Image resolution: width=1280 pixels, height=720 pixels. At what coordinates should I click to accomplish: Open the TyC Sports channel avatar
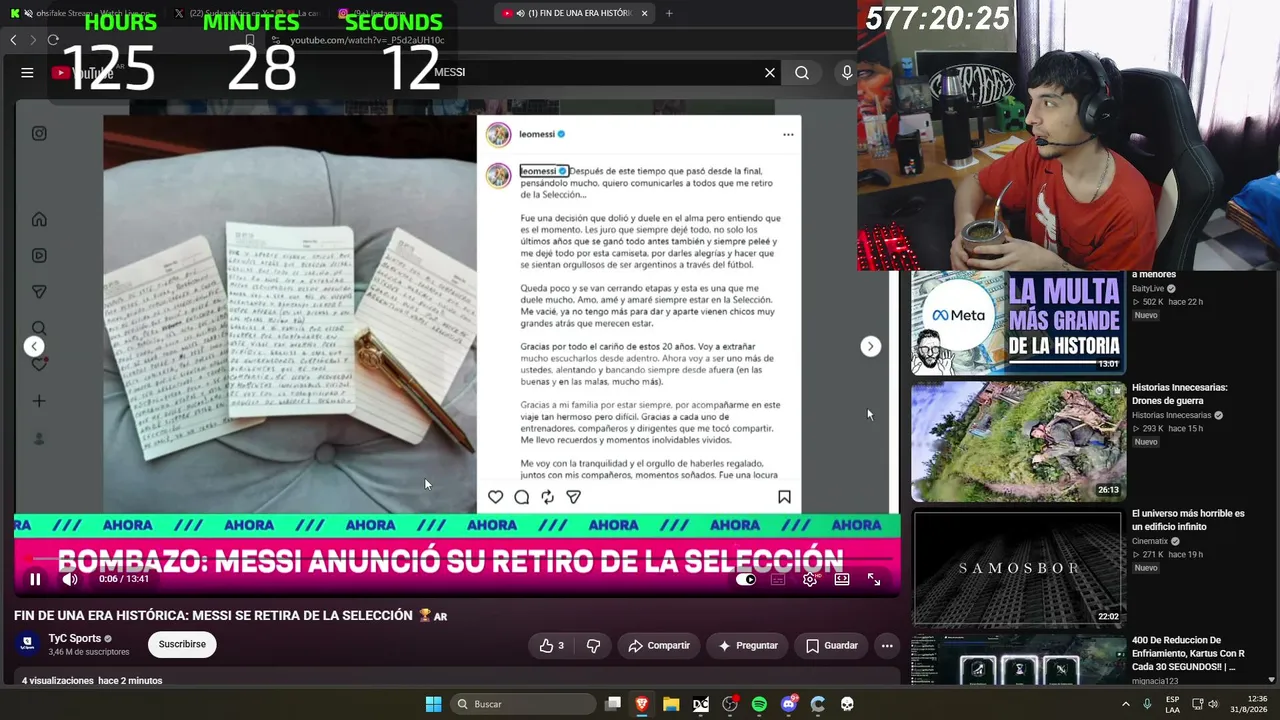pyautogui.click(x=27, y=644)
